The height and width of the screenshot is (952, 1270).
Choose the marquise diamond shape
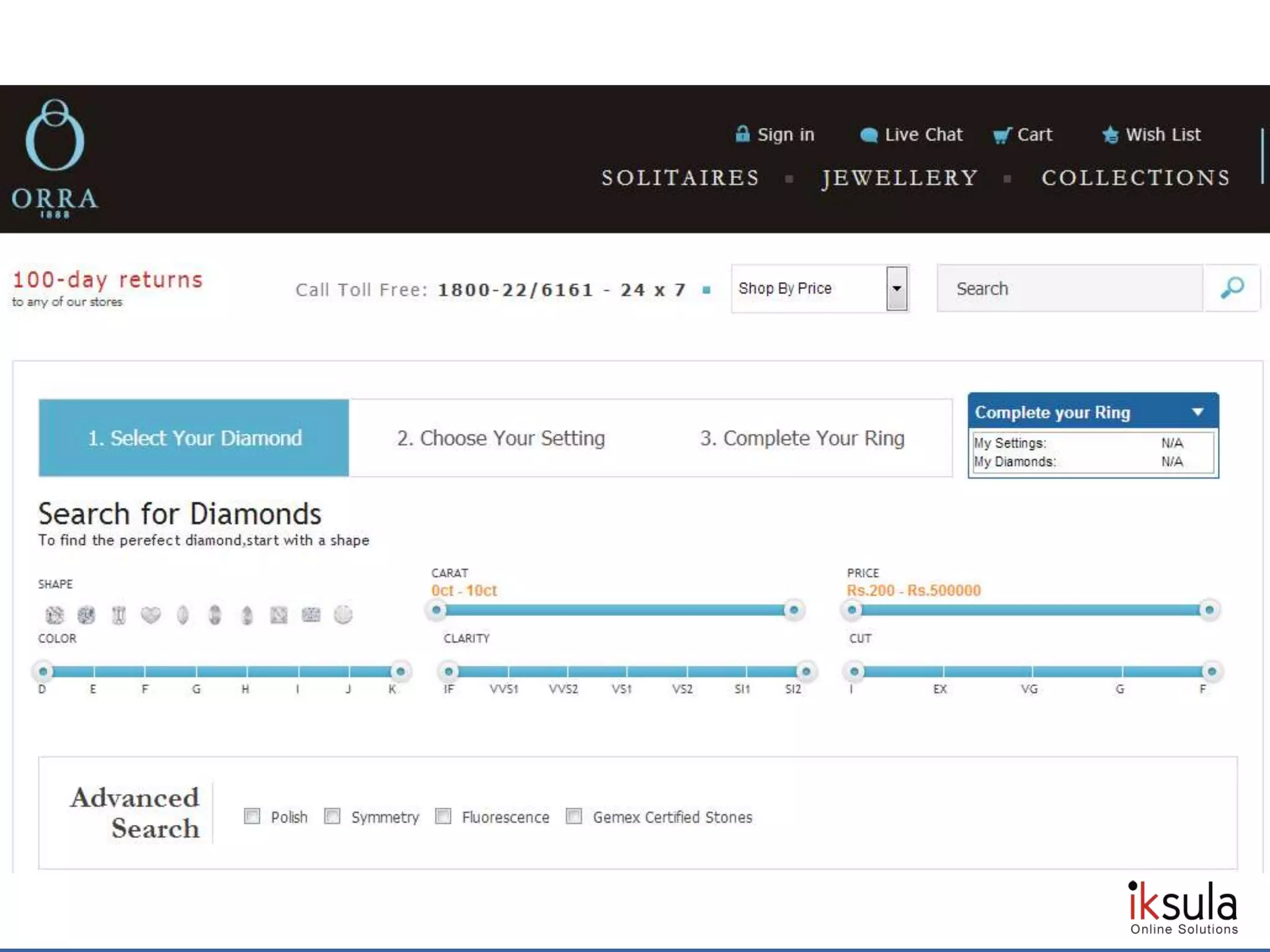(182, 615)
